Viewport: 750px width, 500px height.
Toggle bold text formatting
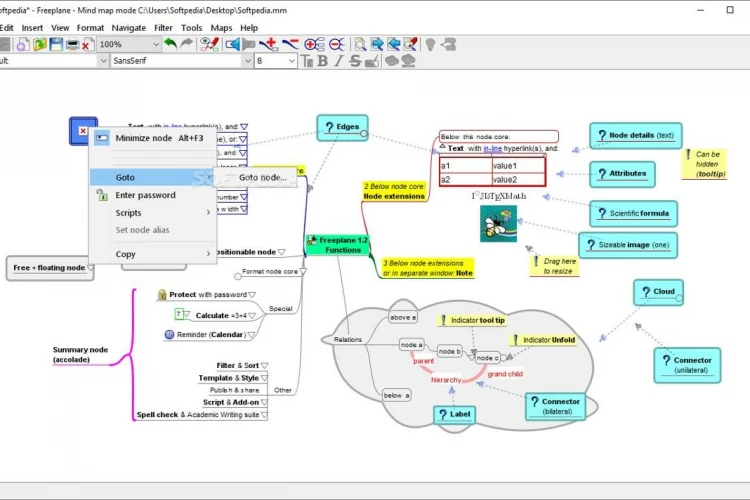[322, 61]
